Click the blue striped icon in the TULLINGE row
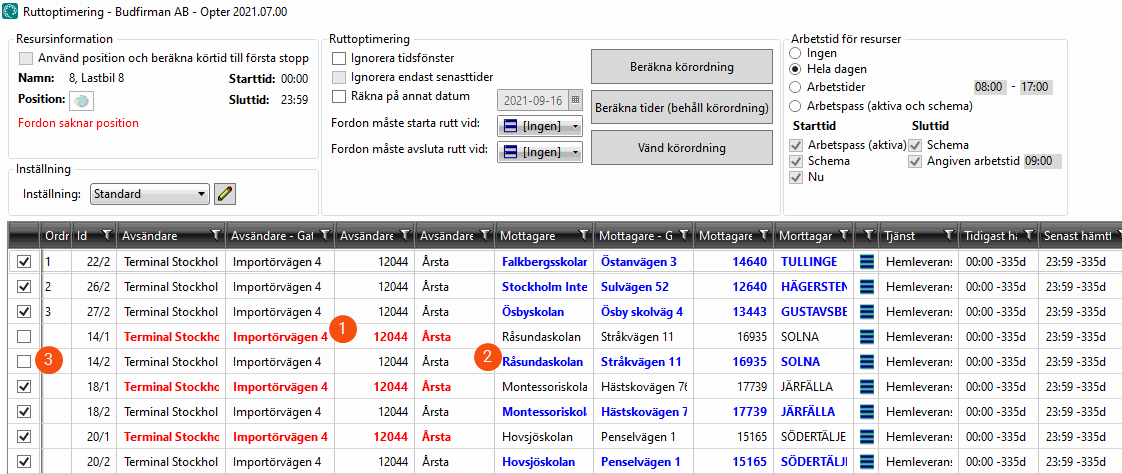Viewport: 1122px width, 474px height. (x=866, y=261)
